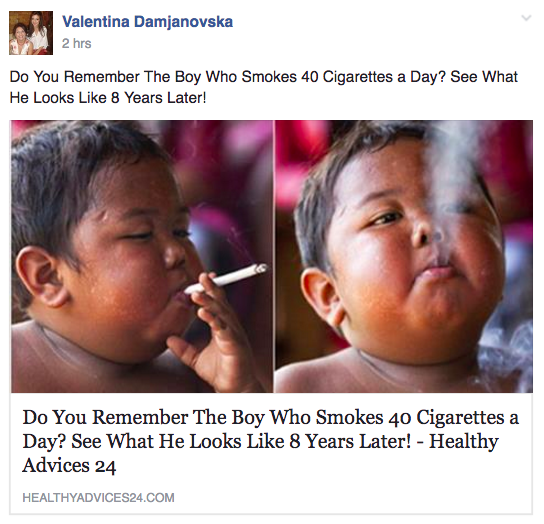Click Valentina Damjanovska's profile picture
The height and width of the screenshot is (524, 544).
[x=31, y=33]
